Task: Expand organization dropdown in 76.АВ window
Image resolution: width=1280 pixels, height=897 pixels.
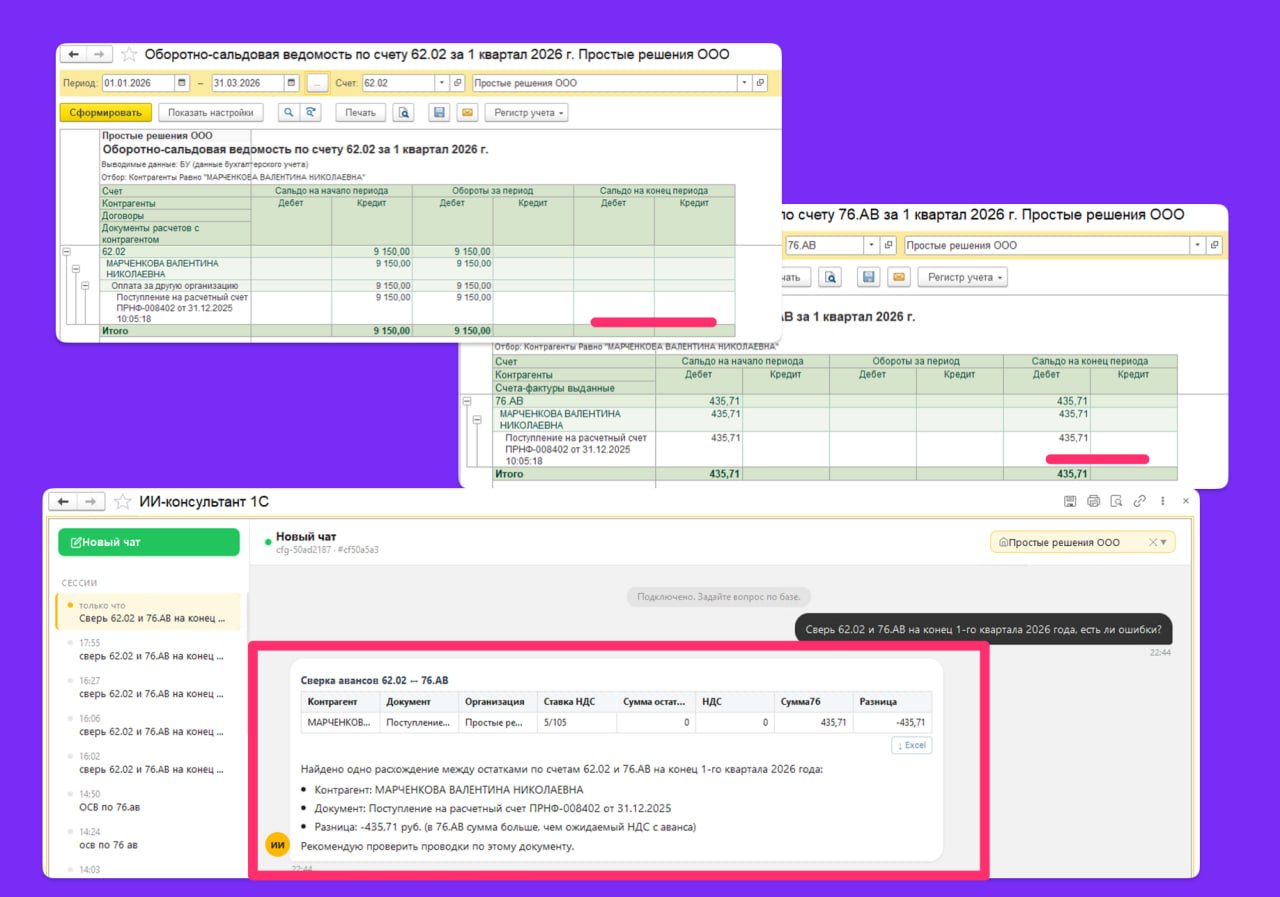Action: click(1197, 245)
